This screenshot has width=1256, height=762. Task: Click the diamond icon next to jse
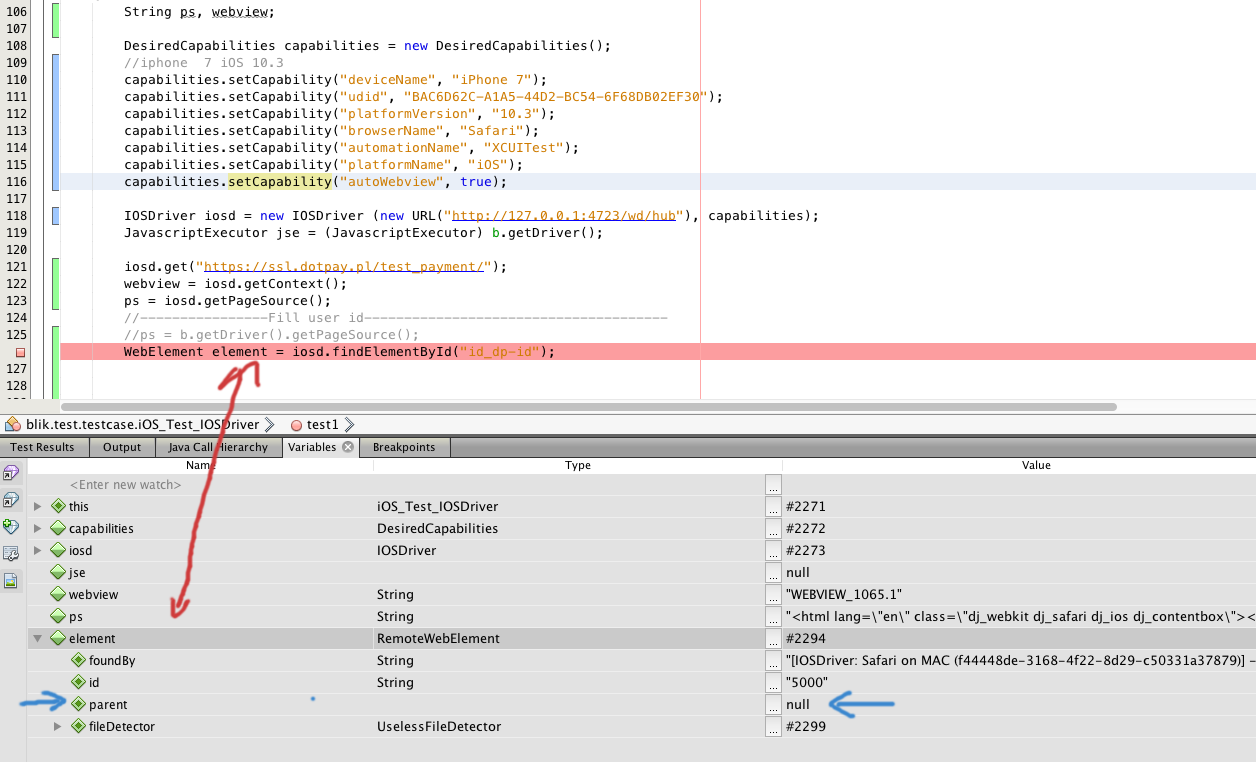click(x=58, y=572)
